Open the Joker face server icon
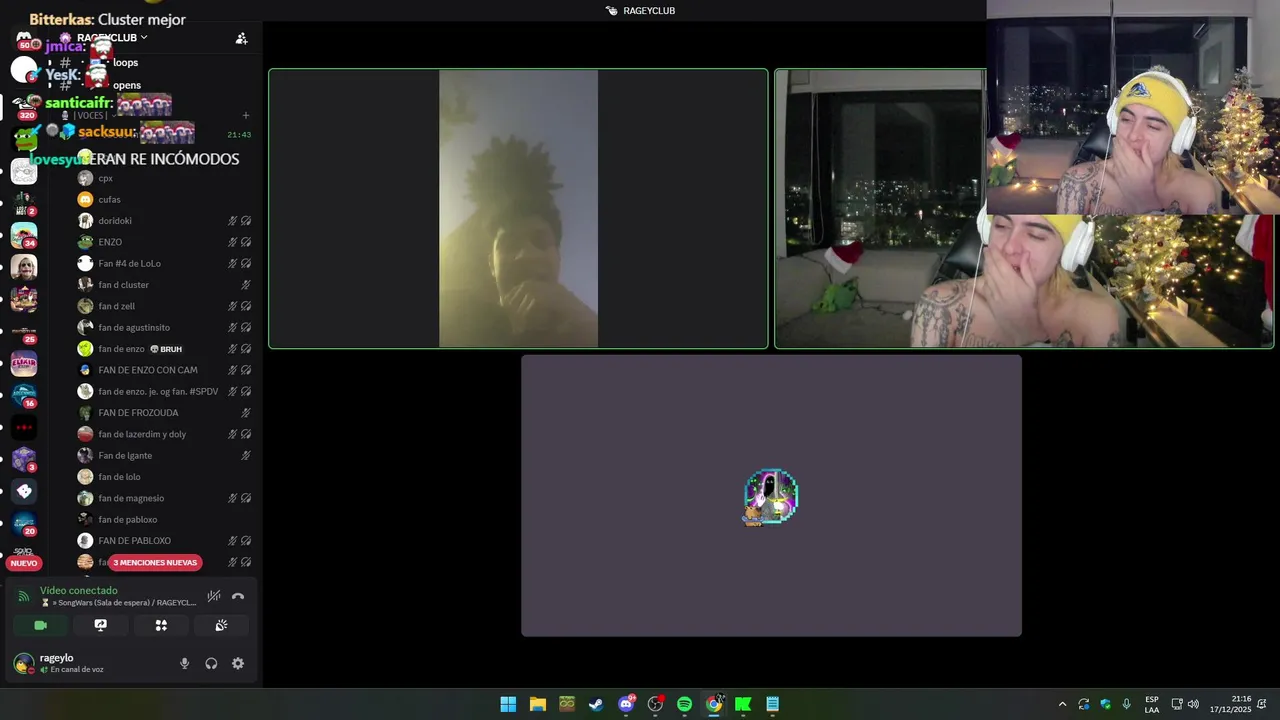The height and width of the screenshot is (720, 1280). click(24, 267)
